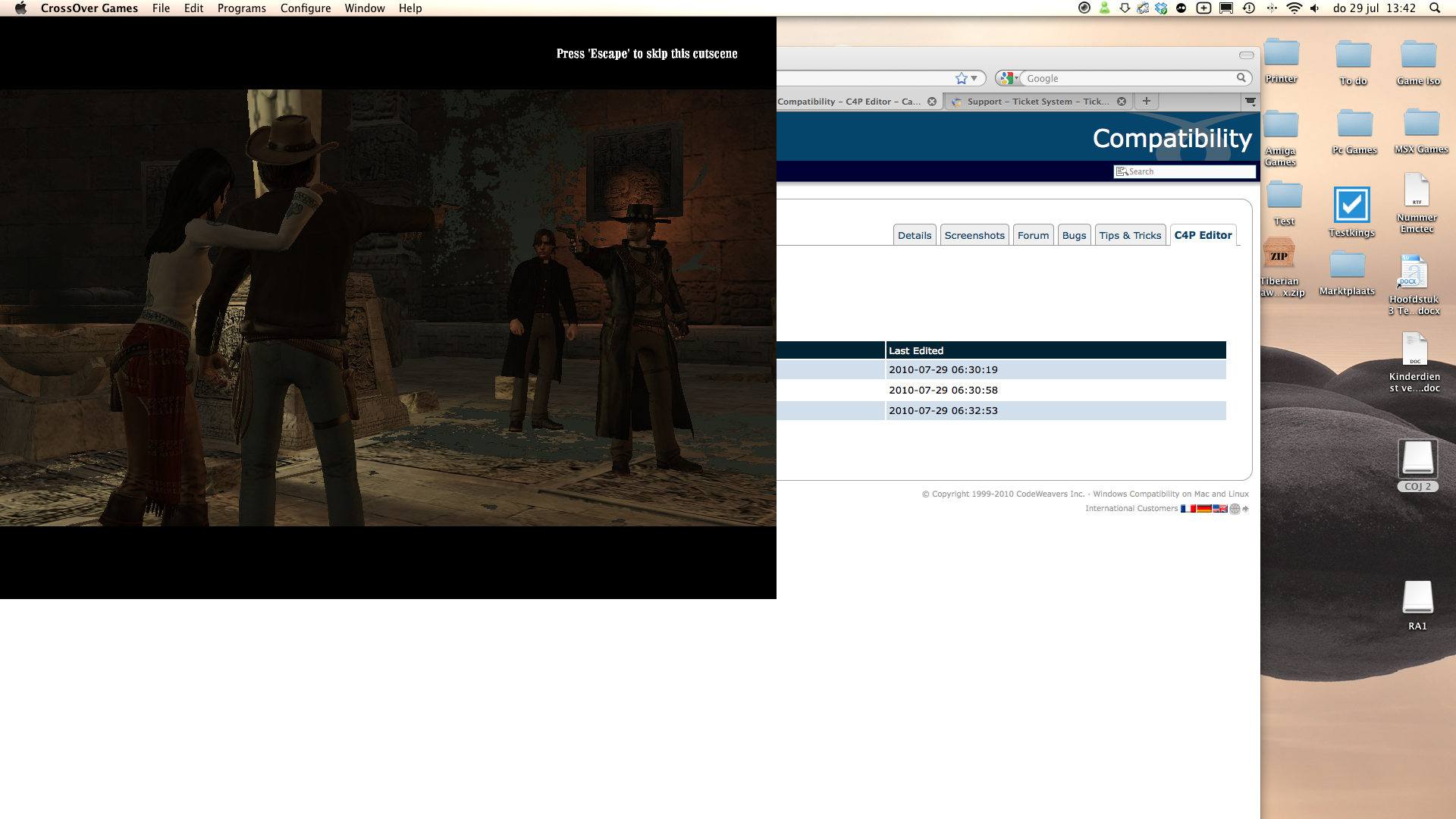Select the Google icon in the search box
This screenshot has height=819, width=1456.
tap(1006, 77)
